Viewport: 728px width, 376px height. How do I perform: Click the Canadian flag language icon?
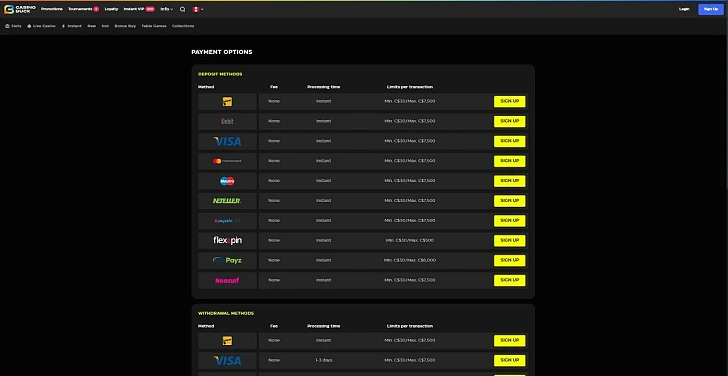(195, 9)
